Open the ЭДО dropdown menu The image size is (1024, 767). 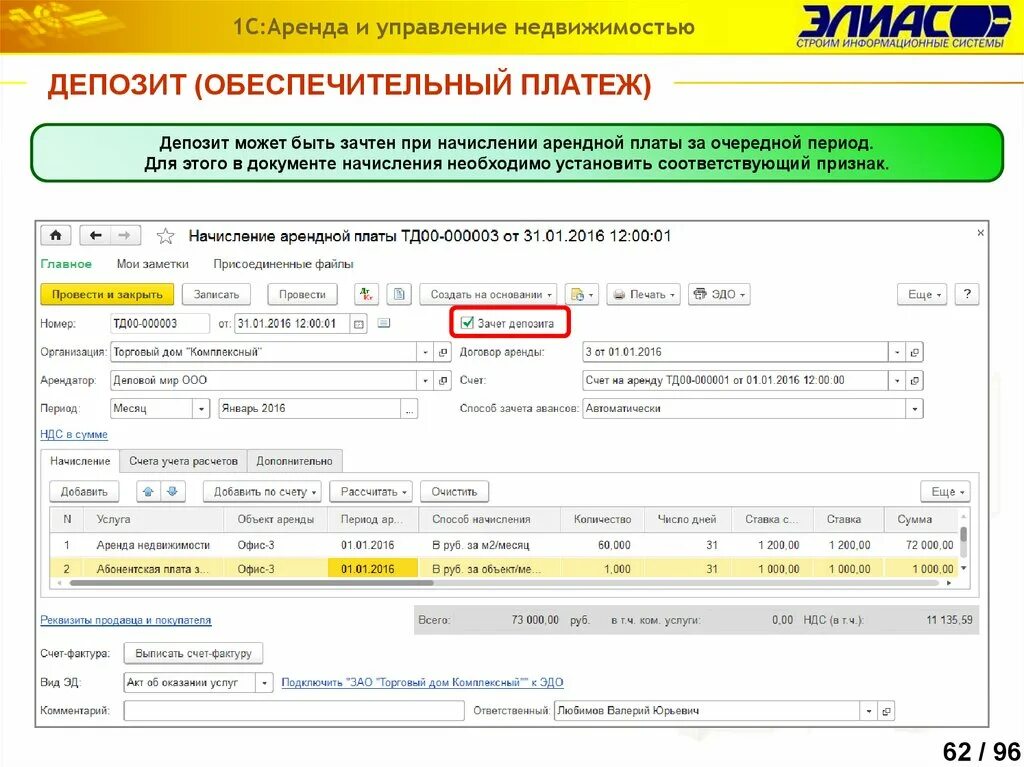pos(719,295)
